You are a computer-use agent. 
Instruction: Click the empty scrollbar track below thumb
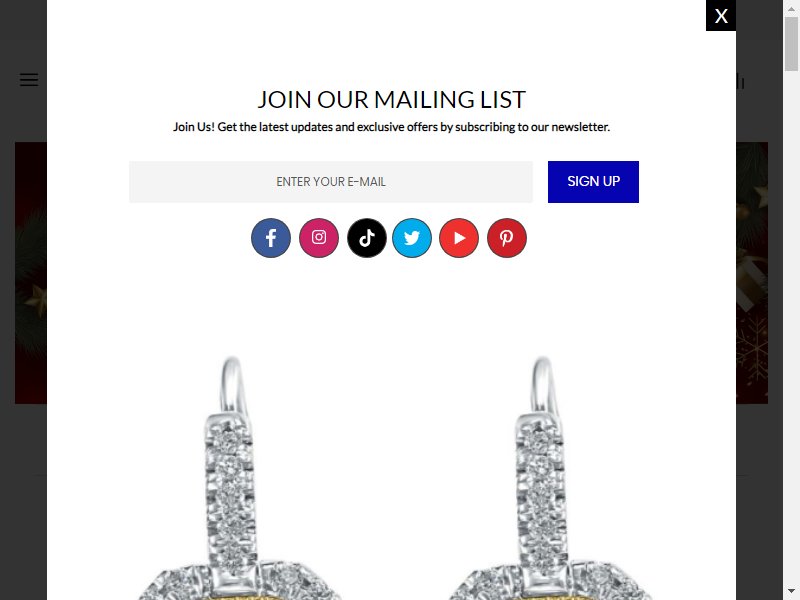(791, 327)
